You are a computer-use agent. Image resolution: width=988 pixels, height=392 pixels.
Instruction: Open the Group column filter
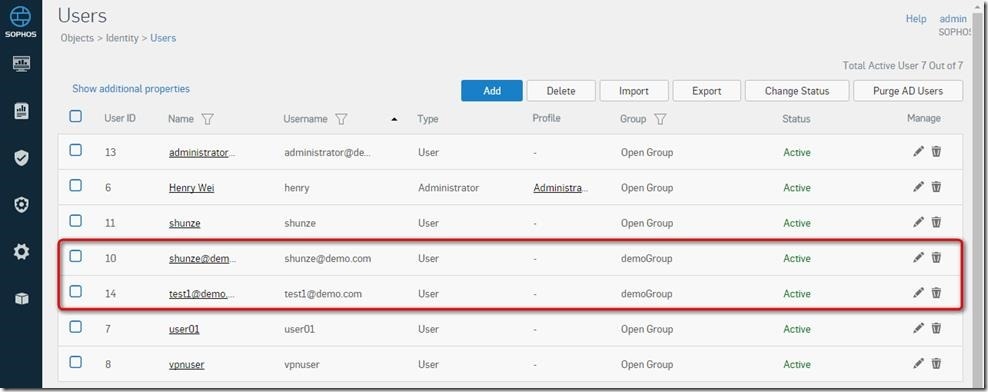(x=660, y=119)
